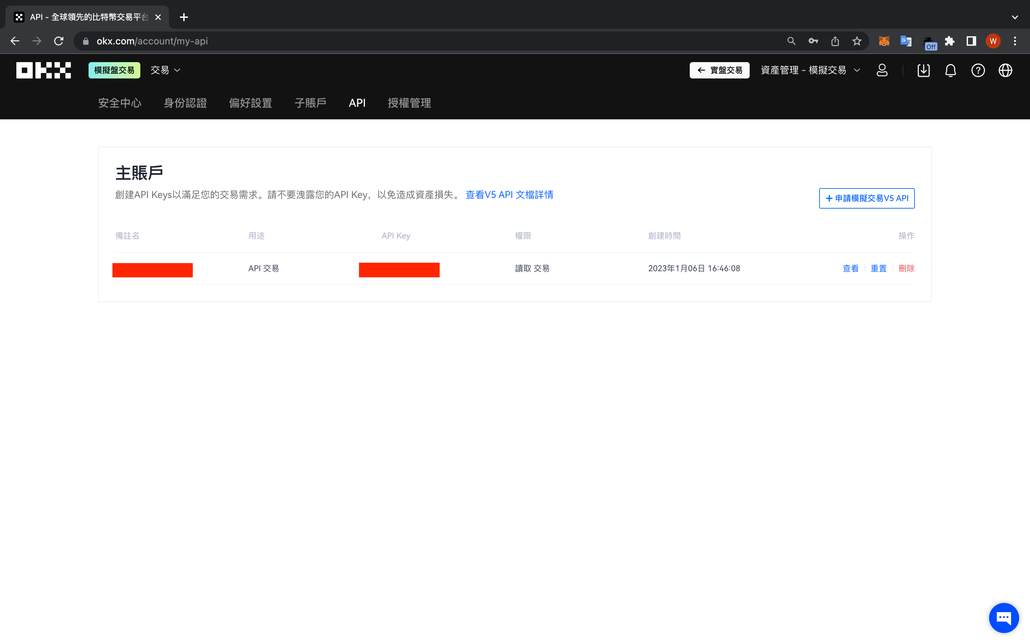1030x644 pixels.
Task: Open the help question mark icon
Action: (978, 70)
